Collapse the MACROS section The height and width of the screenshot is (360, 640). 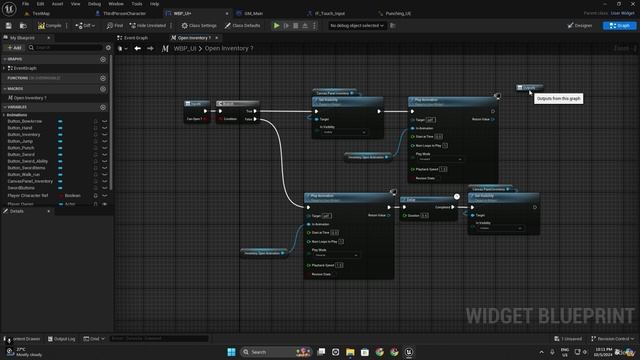tap(5, 89)
